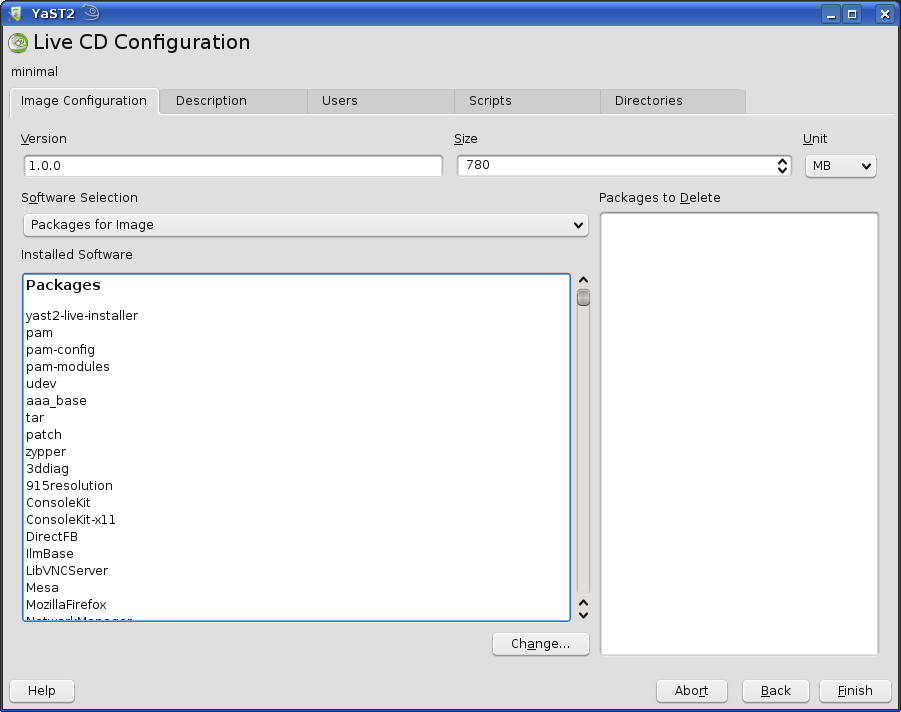The image size is (901, 712).
Task: Go Back to previous step
Action: (775, 691)
